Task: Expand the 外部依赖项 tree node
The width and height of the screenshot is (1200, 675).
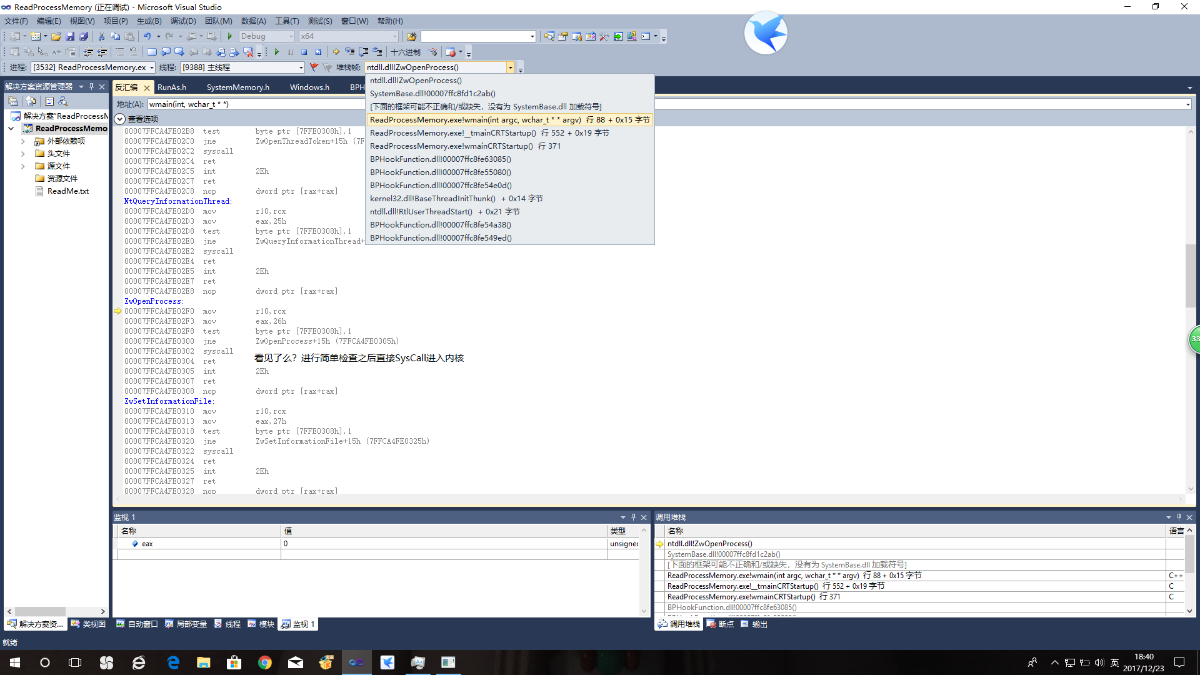Action: tap(23, 141)
